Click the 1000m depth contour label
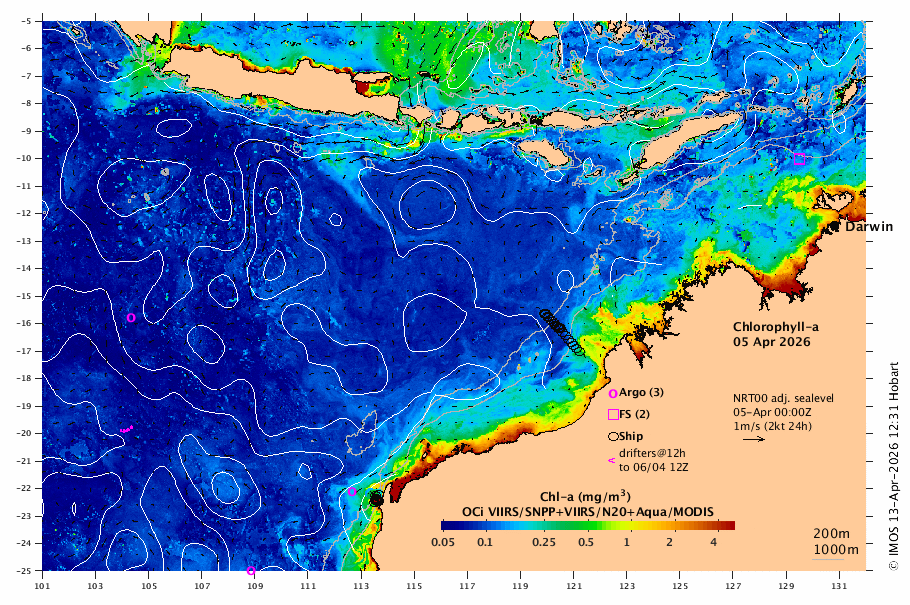The image size is (910, 605). (x=836, y=550)
